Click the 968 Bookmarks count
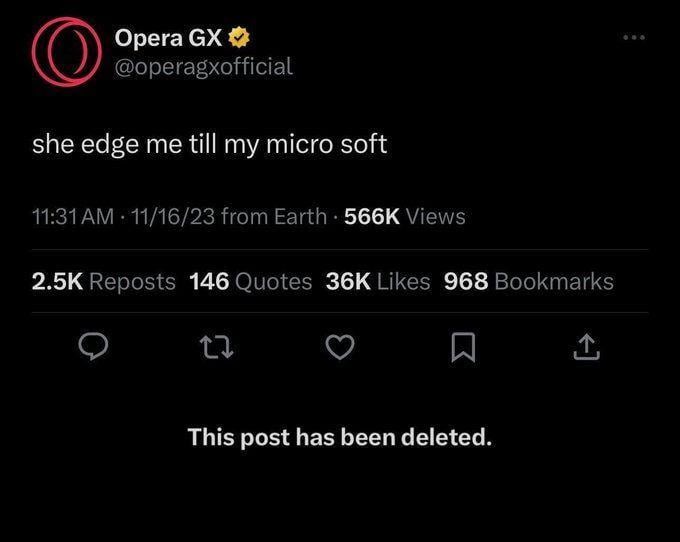680x542 pixels. click(528, 281)
